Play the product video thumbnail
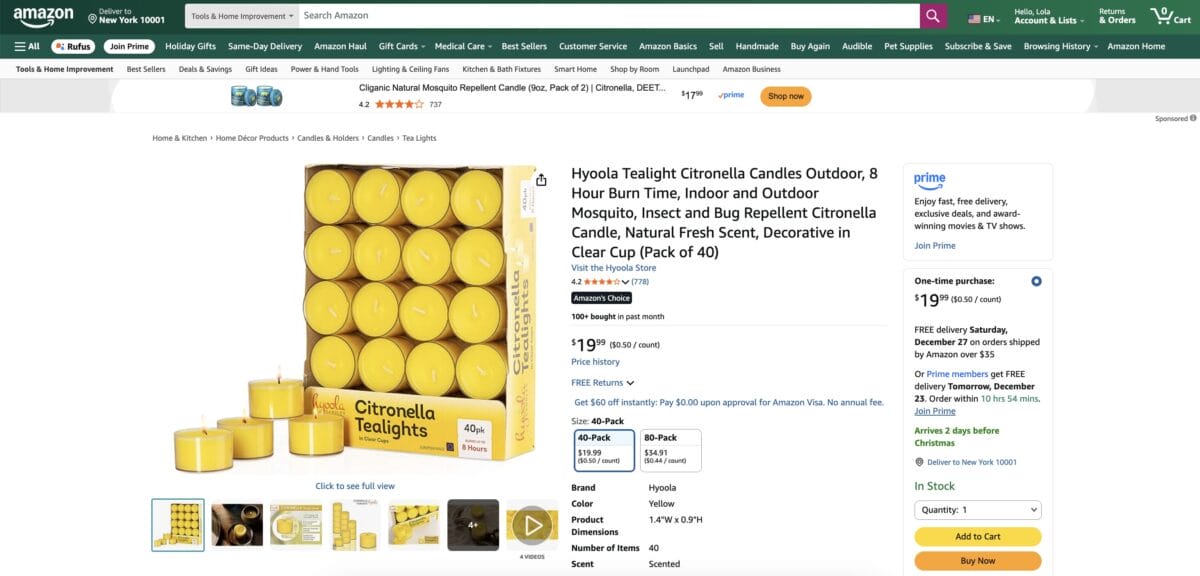Viewport: 1200px width, 576px height. [x=532, y=523]
